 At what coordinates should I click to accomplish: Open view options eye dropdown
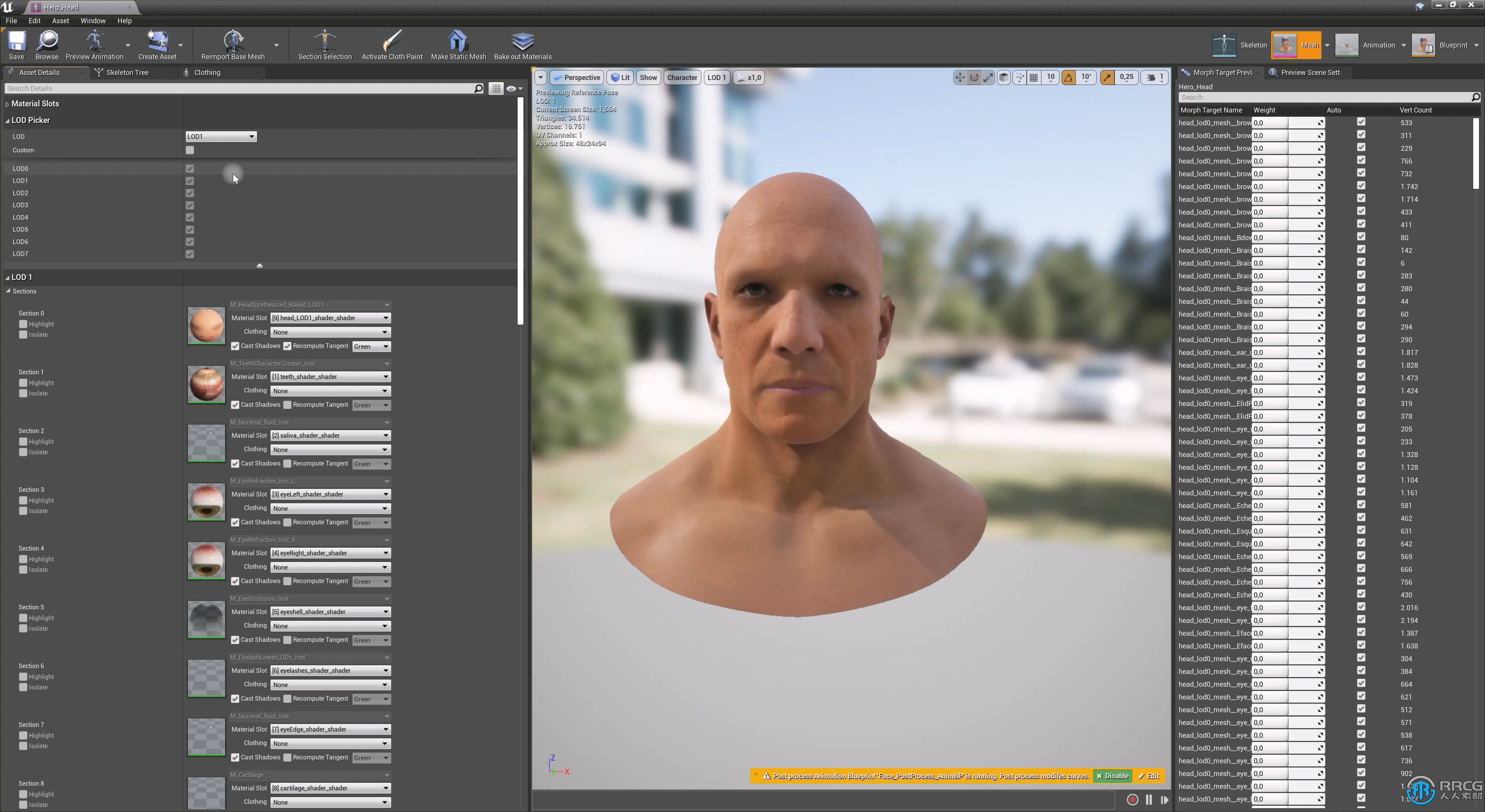click(514, 88)
